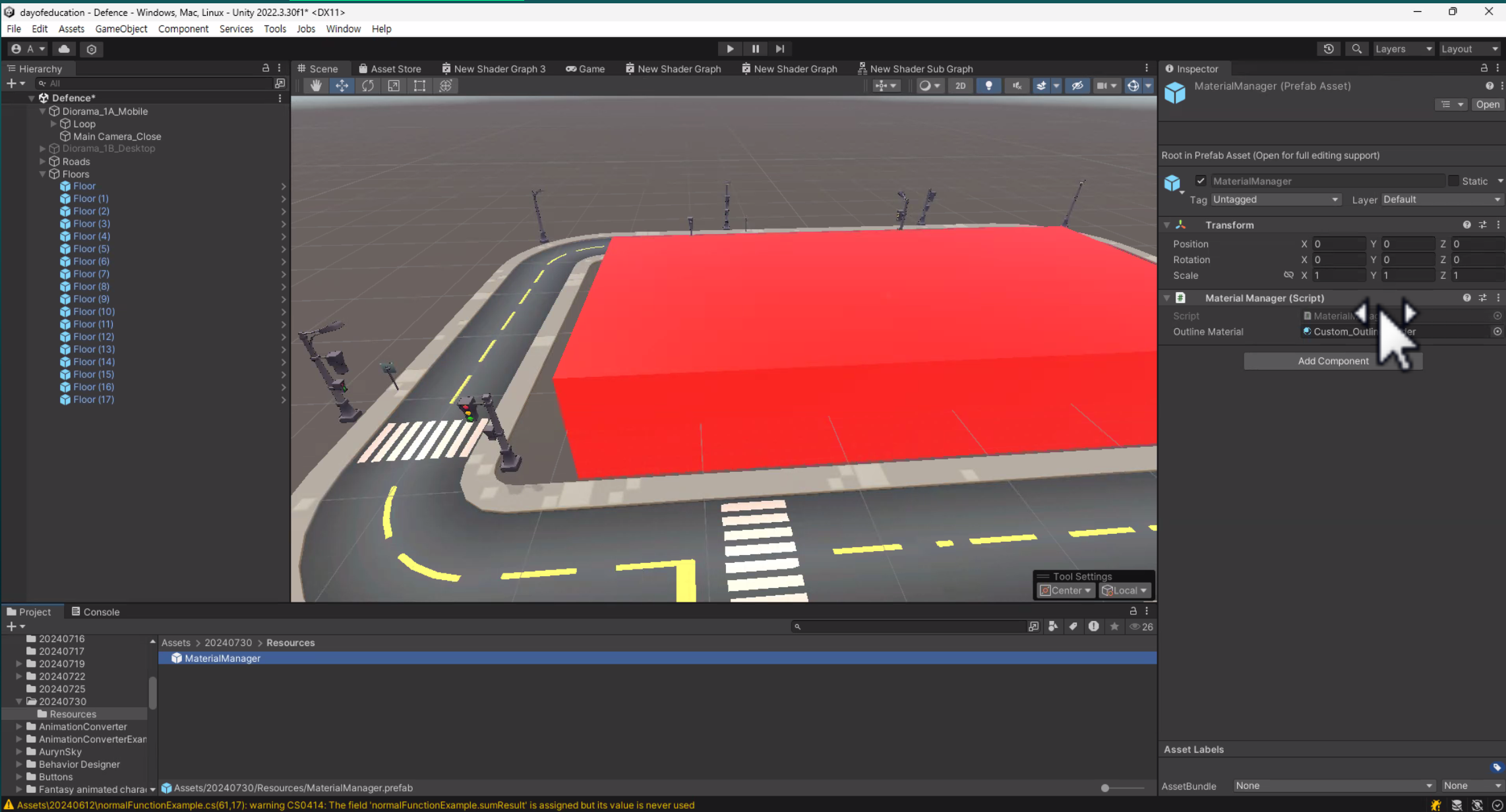Switch to the Console tab
The width and height of the screenshot is (1506, 812).
[96, 612]
